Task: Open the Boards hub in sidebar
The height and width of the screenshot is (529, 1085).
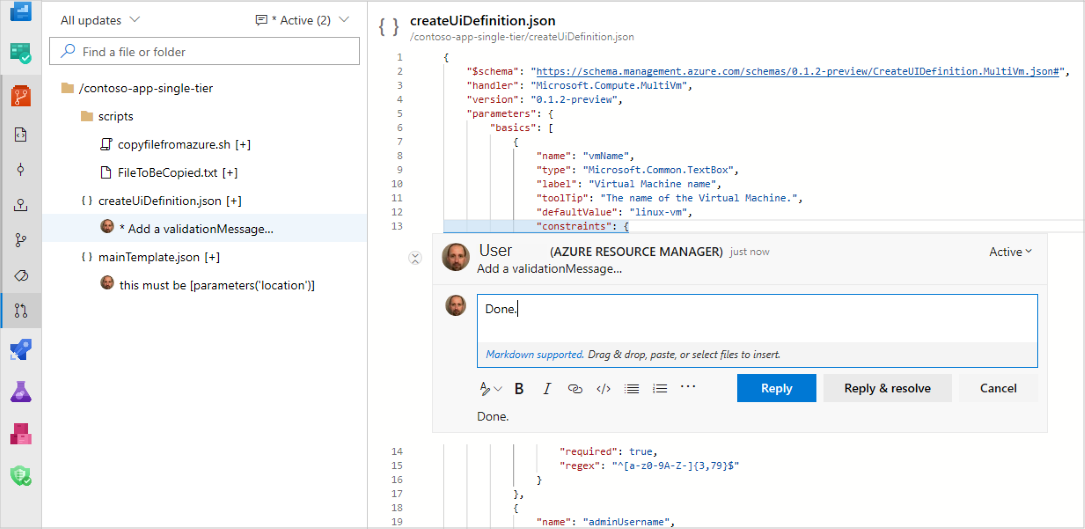Action: (x=21, y=53)
